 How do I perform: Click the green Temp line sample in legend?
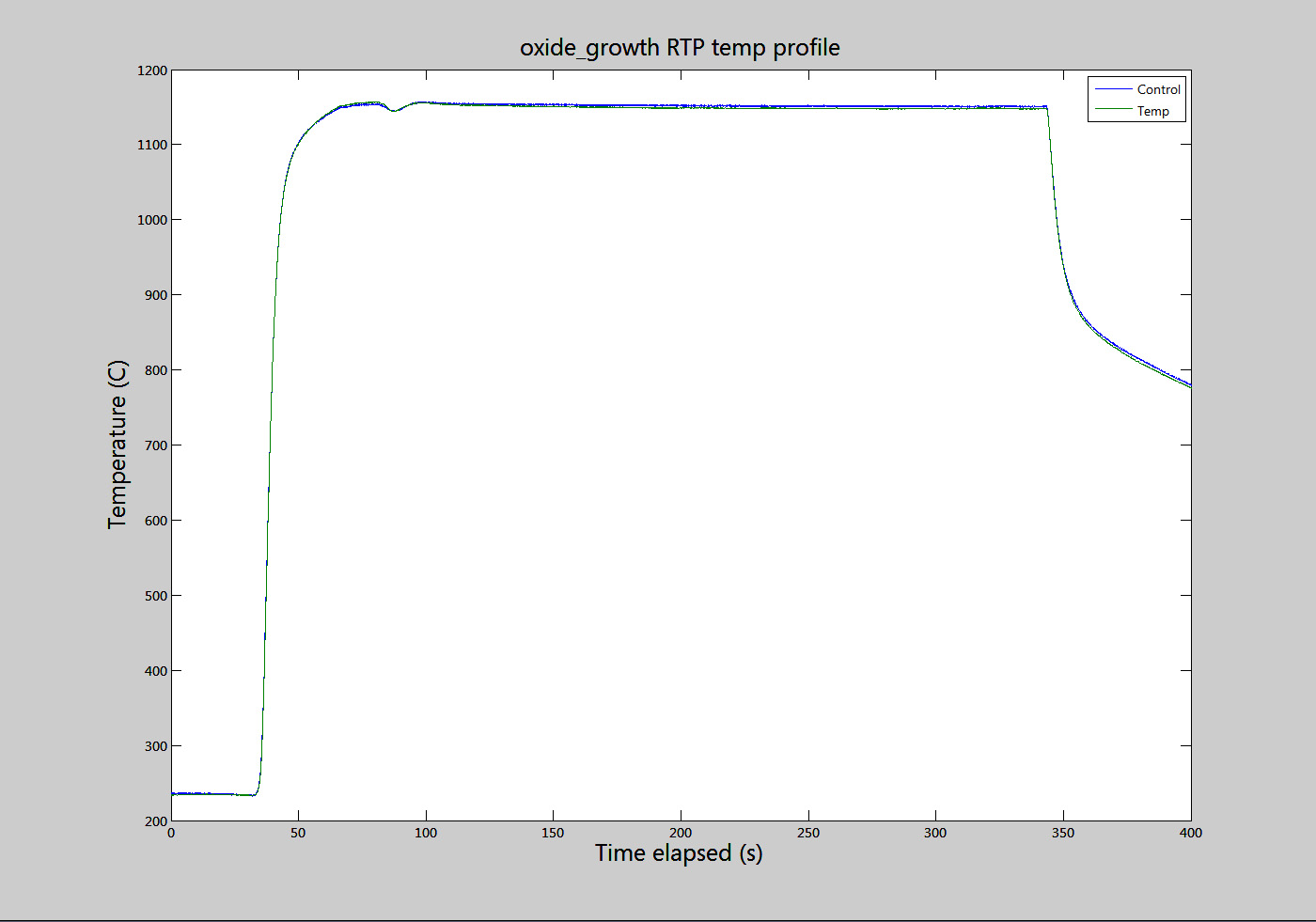[1113, 110]
